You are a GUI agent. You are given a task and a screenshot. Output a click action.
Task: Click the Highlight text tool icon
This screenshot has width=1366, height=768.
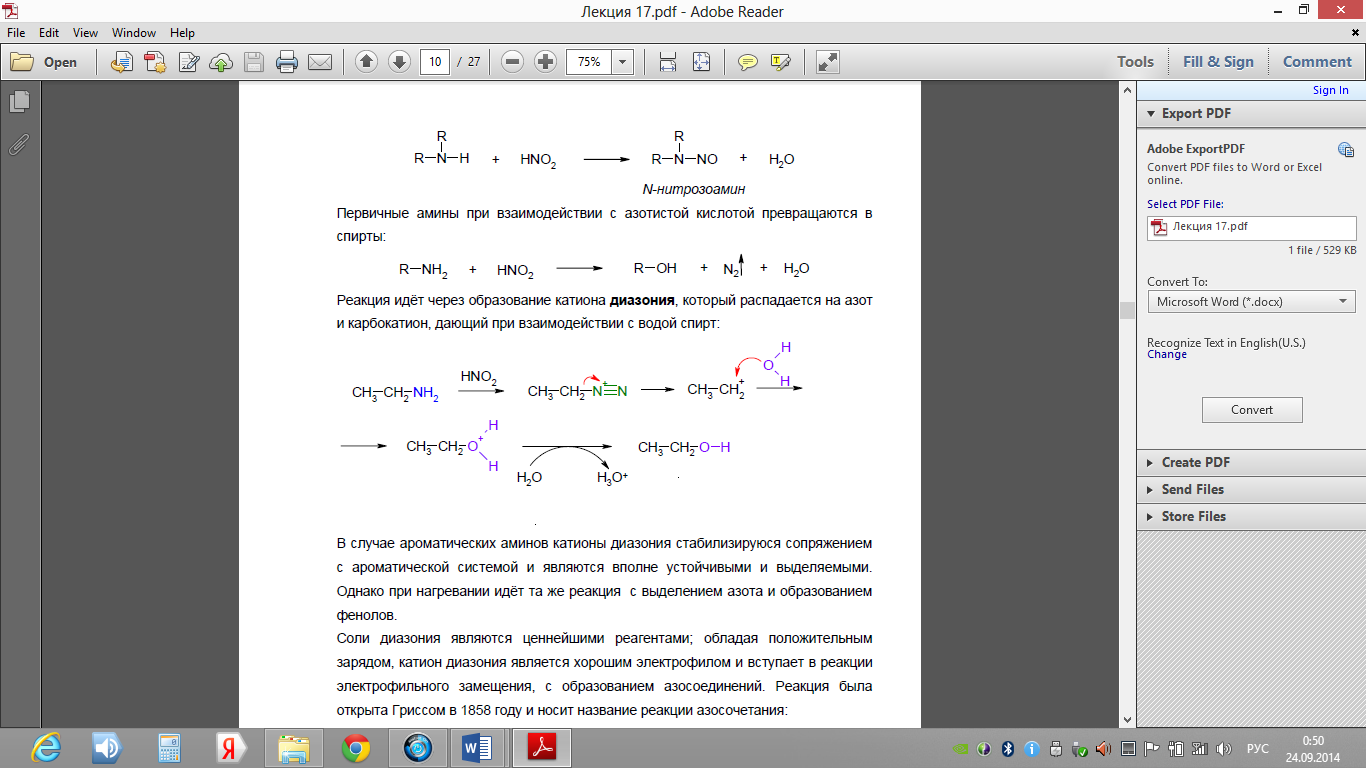(x=780, y=62)
